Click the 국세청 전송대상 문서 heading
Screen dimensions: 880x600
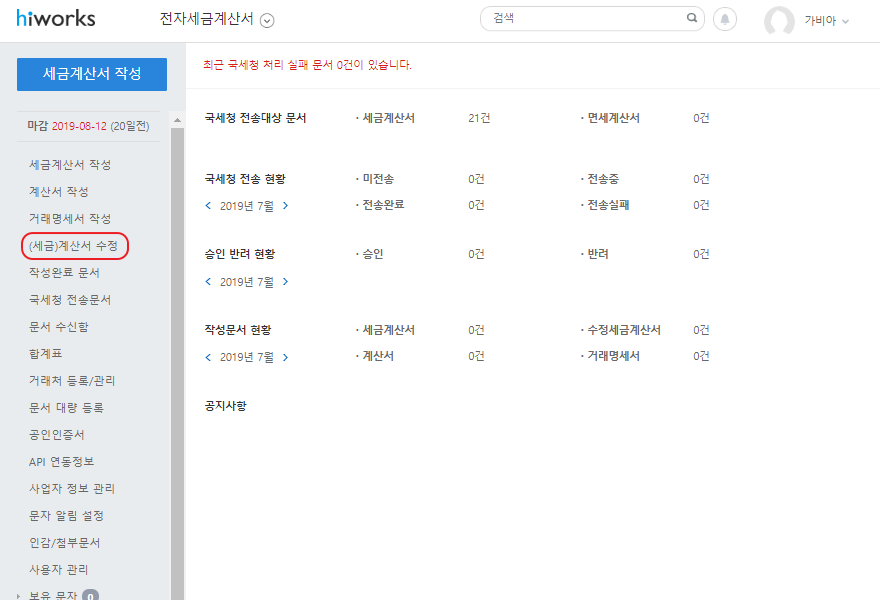255,118
